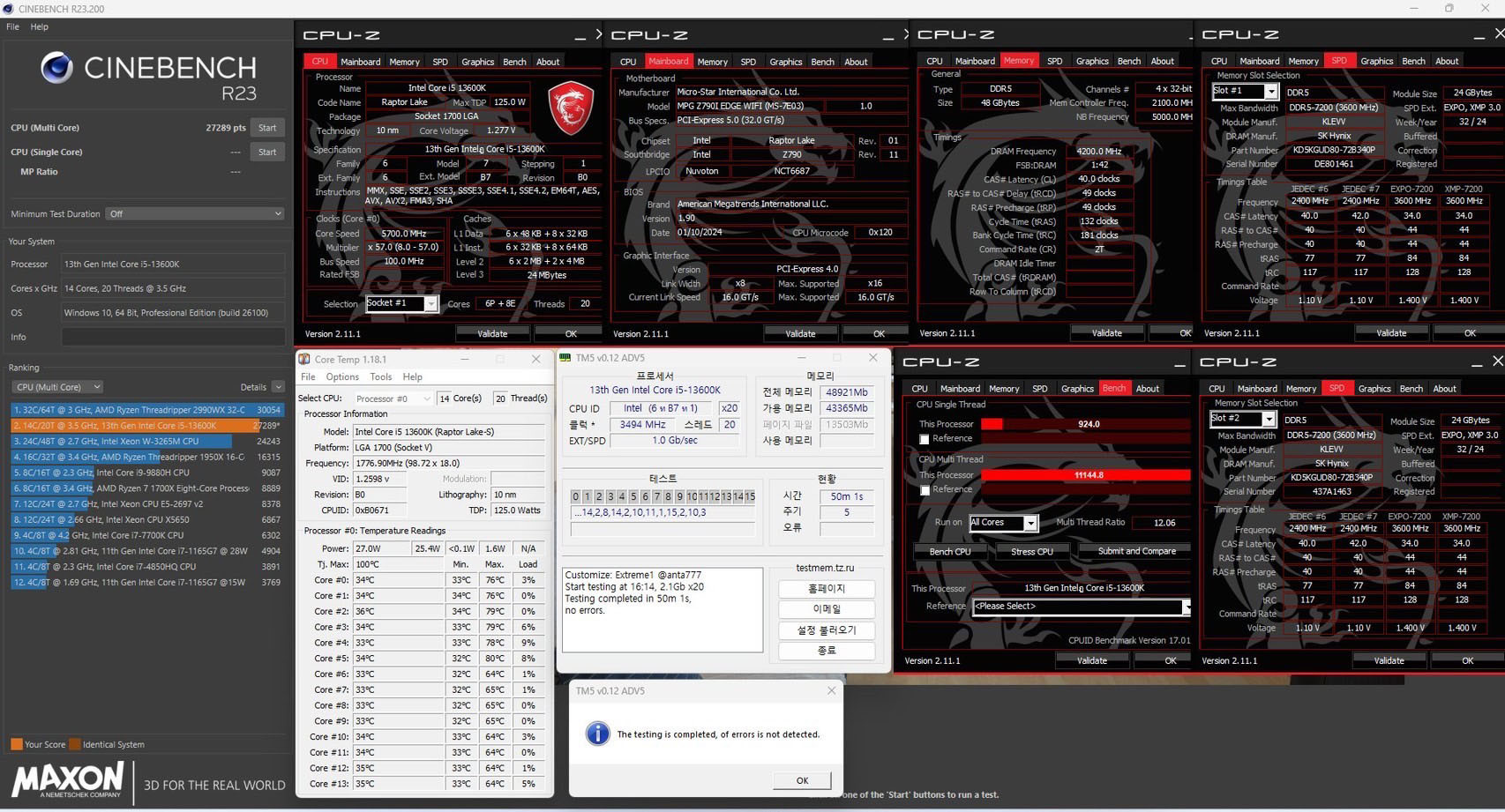Open the Cinebench Help menu
Viewport: 1505px width, 812px height.
[x=39, y=26]
